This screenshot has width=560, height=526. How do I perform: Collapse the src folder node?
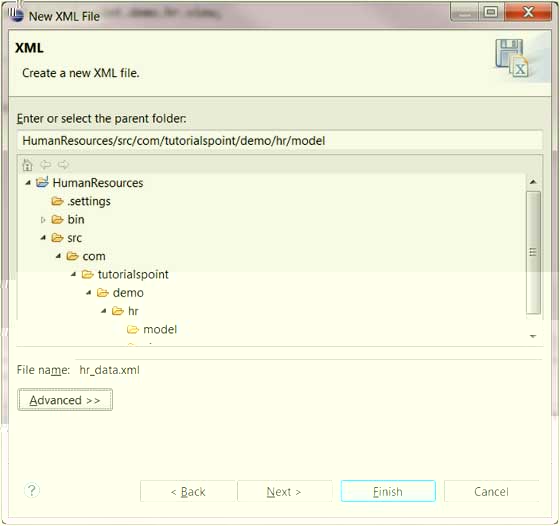click(43, 237)
